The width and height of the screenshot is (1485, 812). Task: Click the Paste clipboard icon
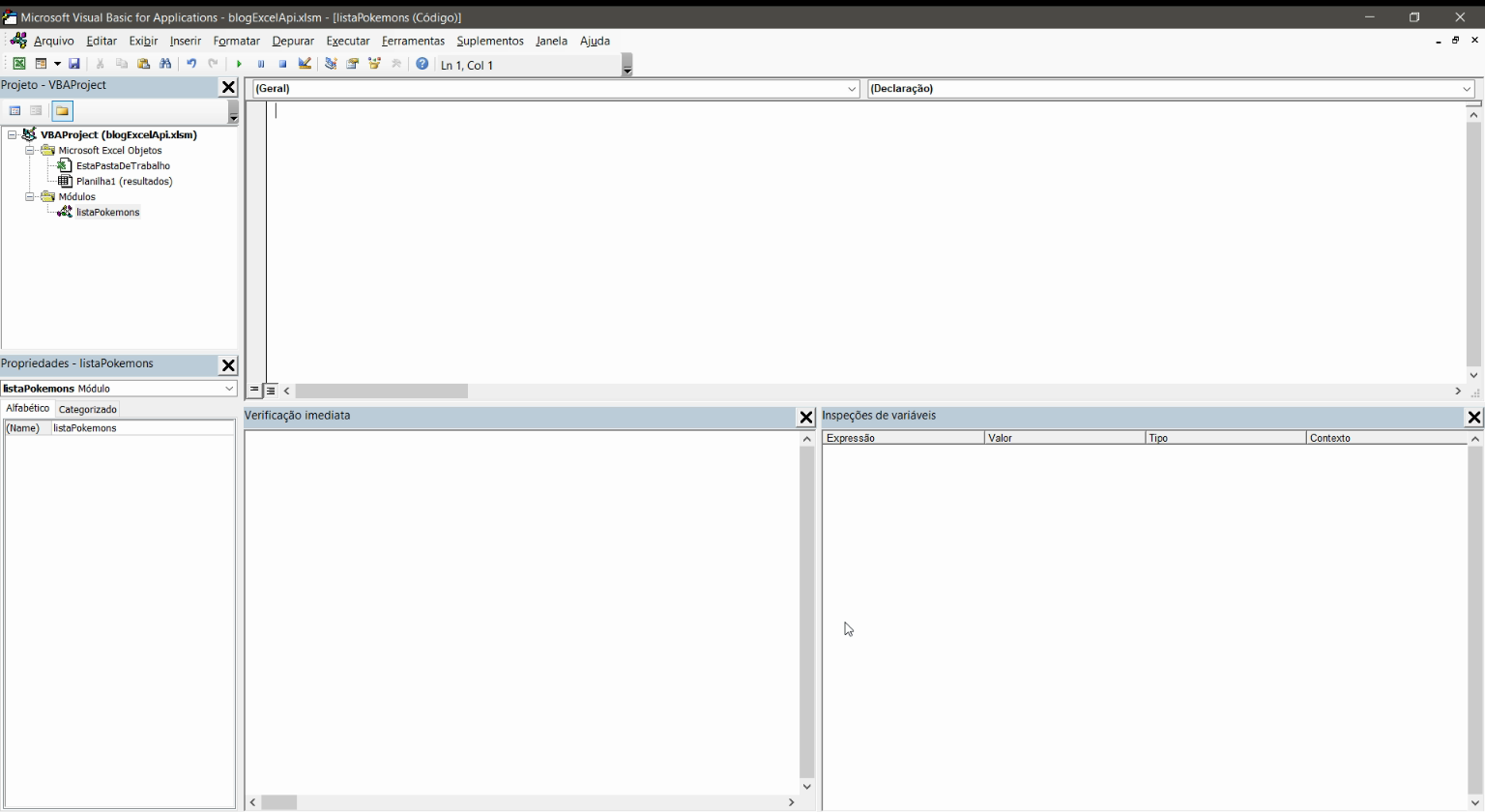(143, 64)
